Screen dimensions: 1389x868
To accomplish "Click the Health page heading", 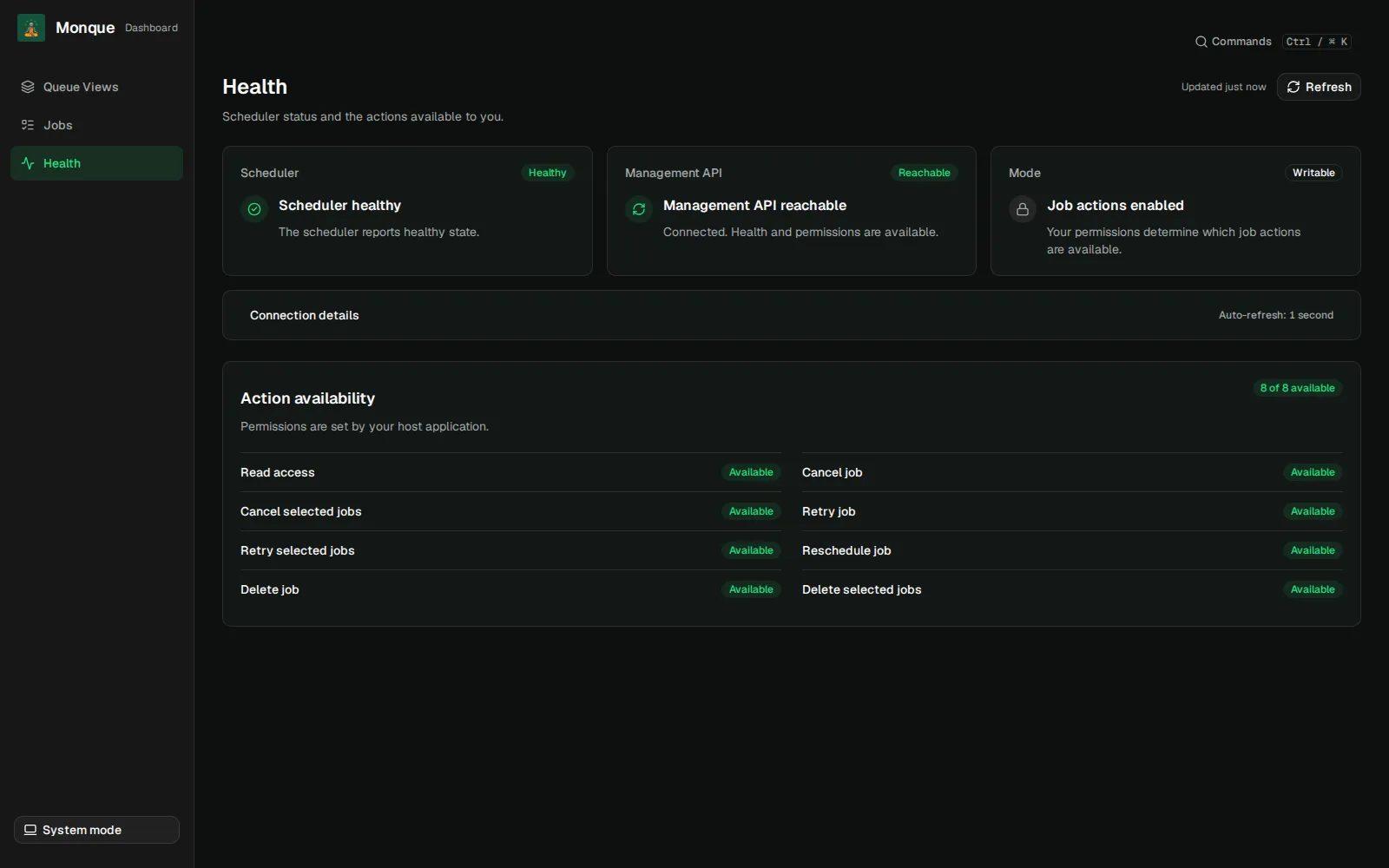I will click(x=254, y=87).
